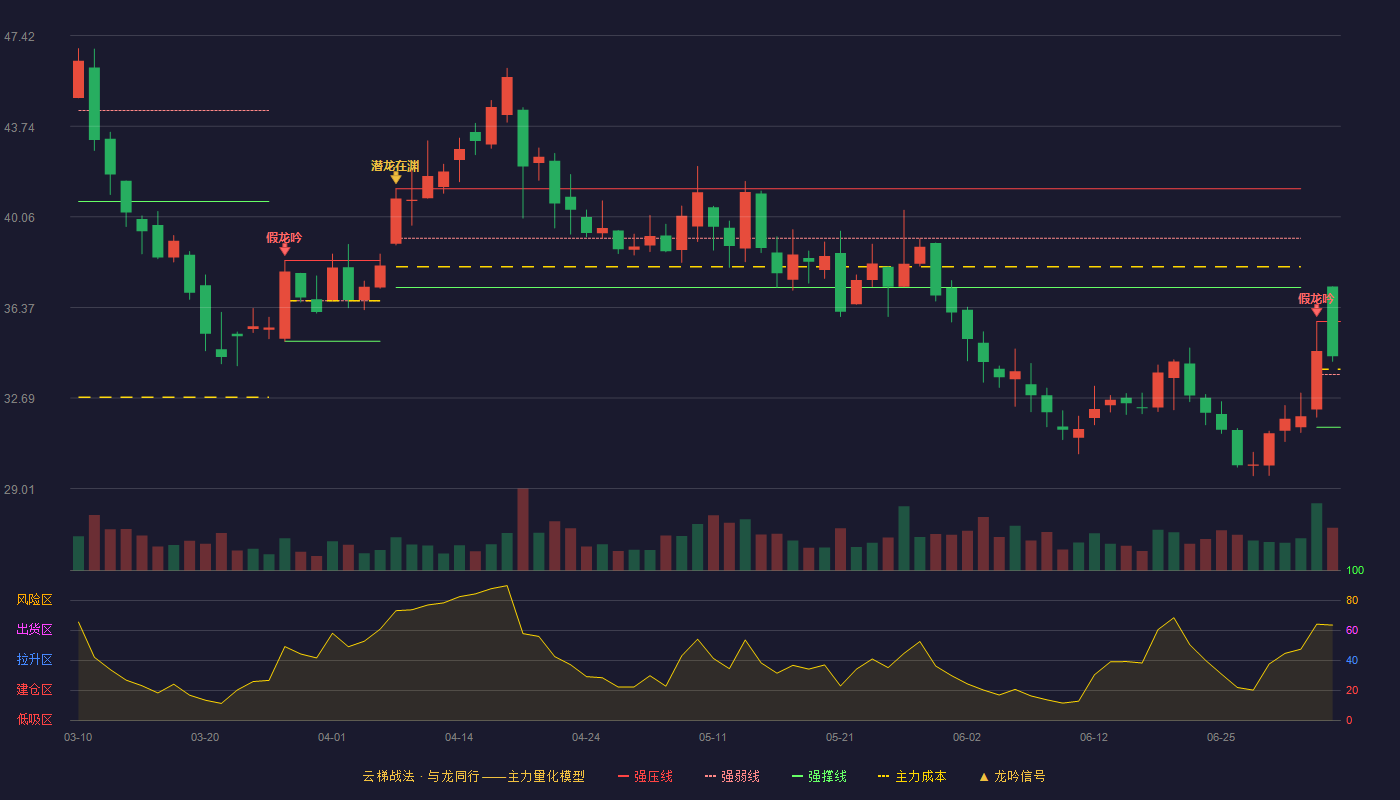This screenshot has height=800, width=1400.
Task: Click the 0 indicator scale value
Action: click(1349, 720)
